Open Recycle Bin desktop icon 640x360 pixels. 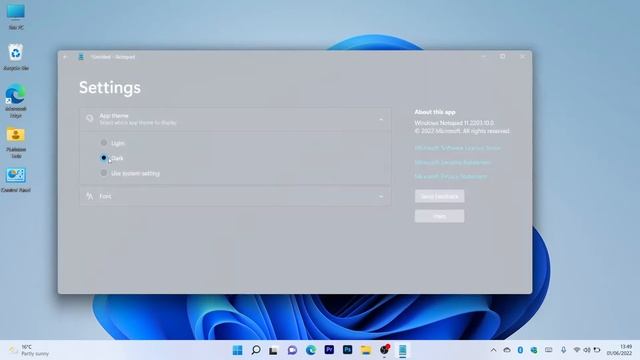(16, 57)
